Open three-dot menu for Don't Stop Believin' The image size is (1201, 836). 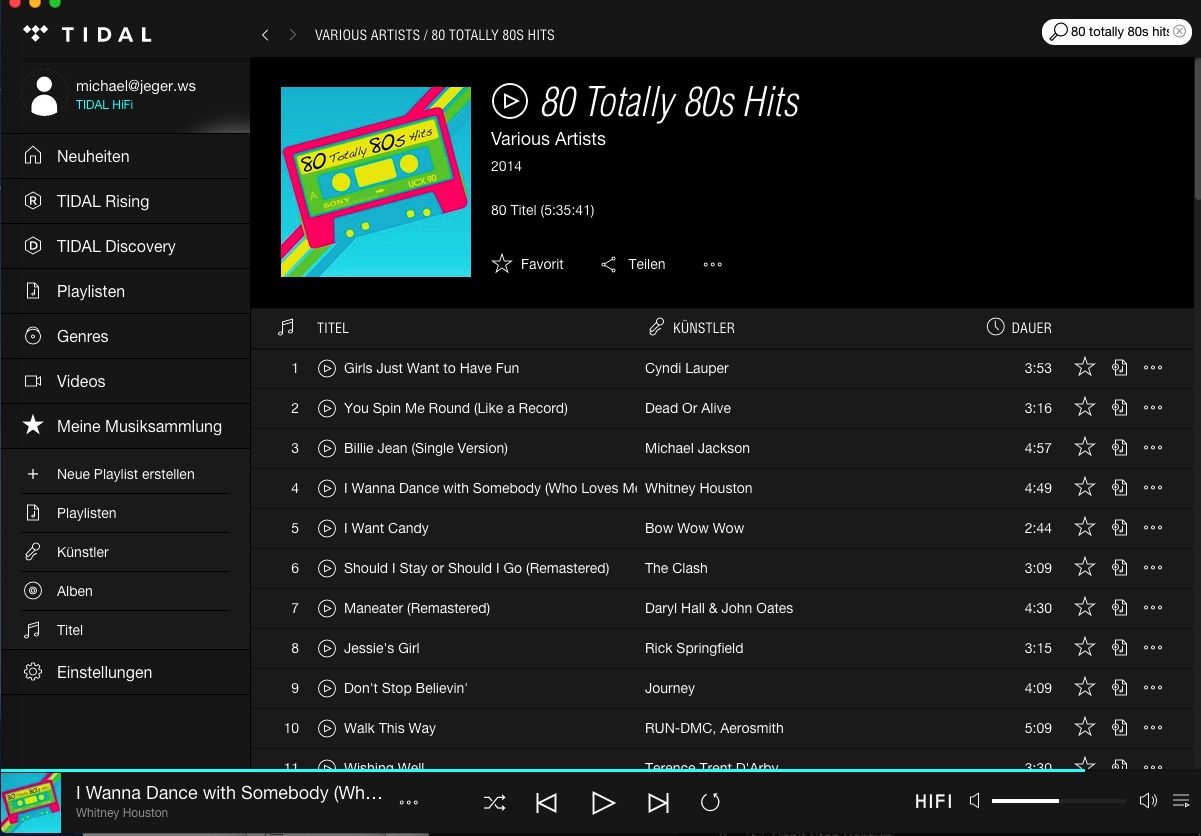(x=1153, y=688)
